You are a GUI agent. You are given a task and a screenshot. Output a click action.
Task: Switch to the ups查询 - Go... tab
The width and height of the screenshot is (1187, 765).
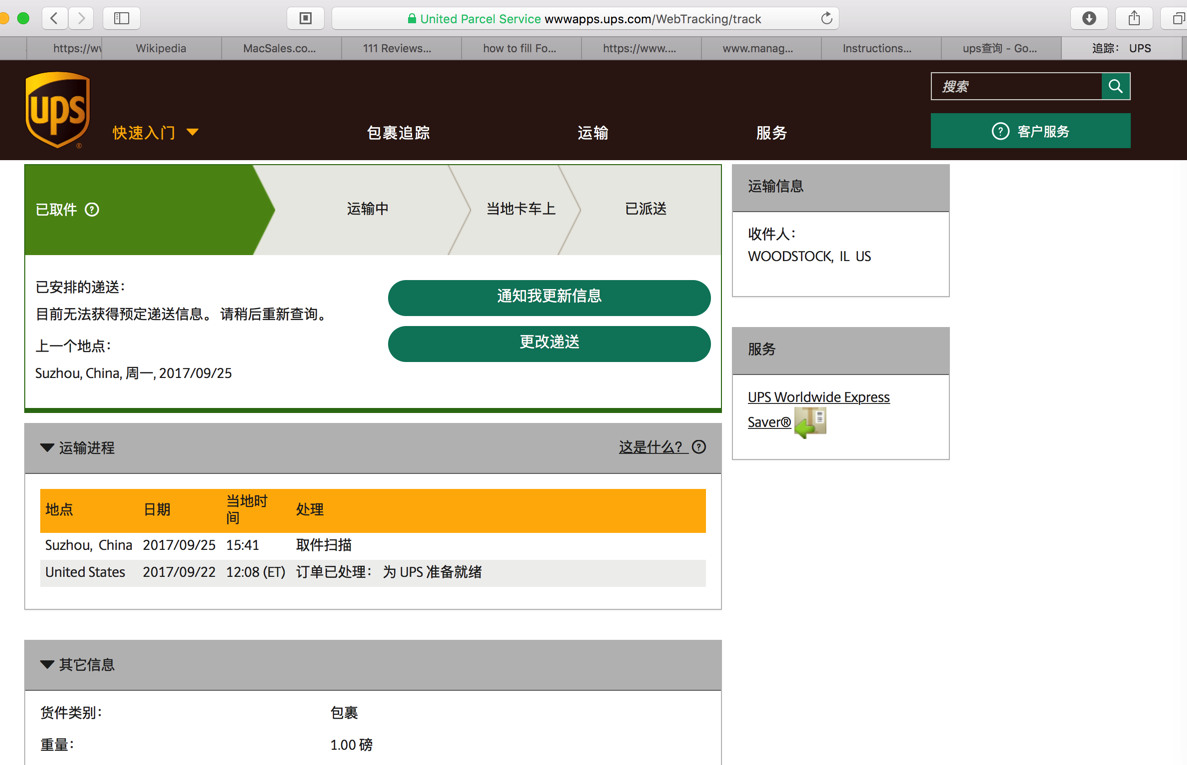click(1000, 48)
